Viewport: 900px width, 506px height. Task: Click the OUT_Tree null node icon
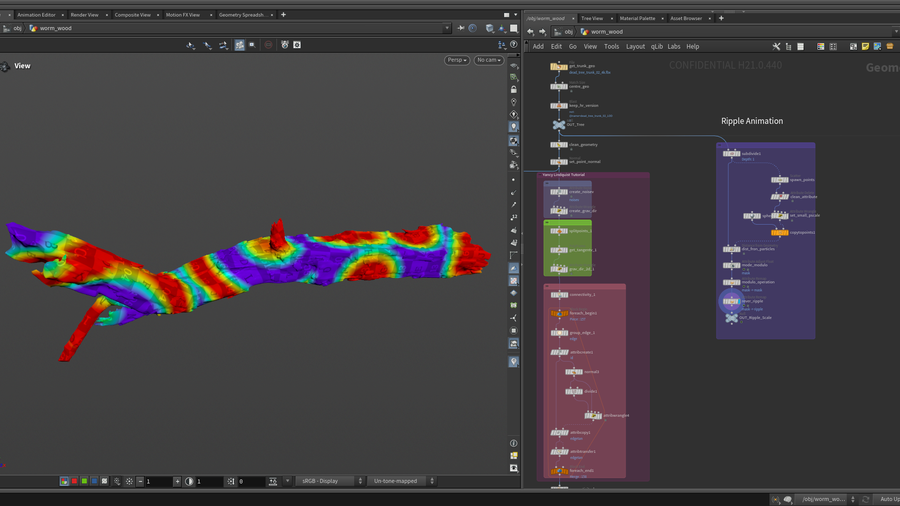click(x=559, y=125)
